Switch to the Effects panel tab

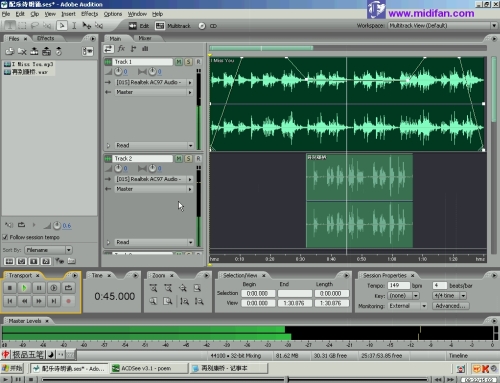[x=45, y=38]
